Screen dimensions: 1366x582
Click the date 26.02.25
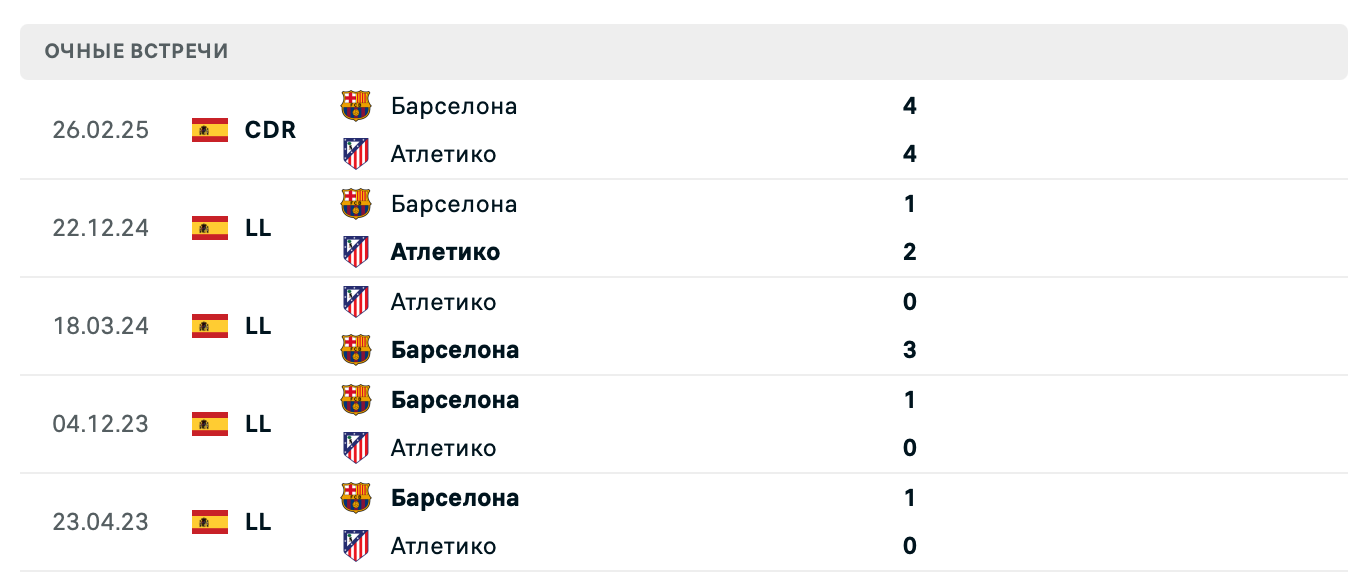pyautogui.click(x=100, y=130)
